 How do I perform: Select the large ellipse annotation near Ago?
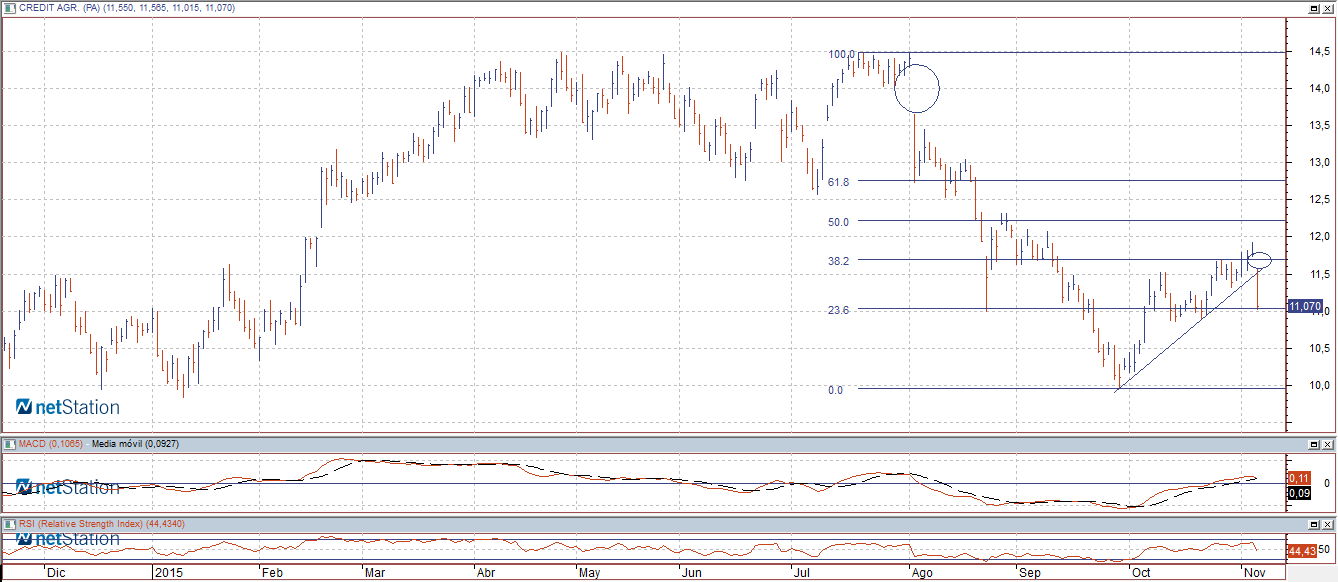pyautogui.click(x=917, y=88)
